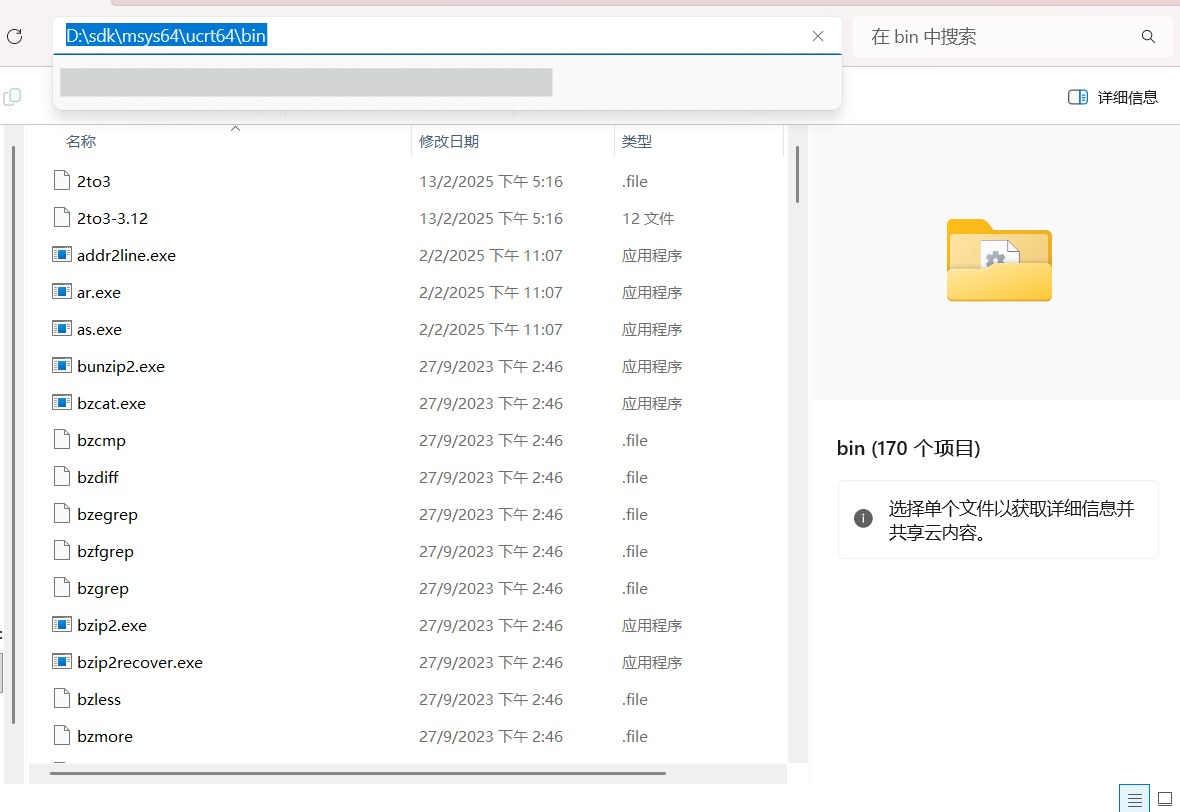Click the addr2line.exe application icon

[x=62, y=255]
